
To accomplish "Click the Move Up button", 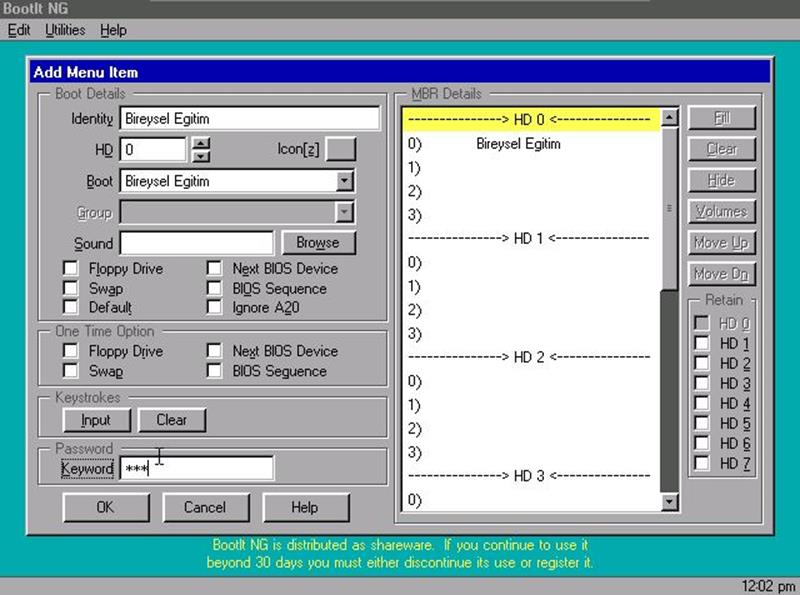I will (x=722, y=243).
